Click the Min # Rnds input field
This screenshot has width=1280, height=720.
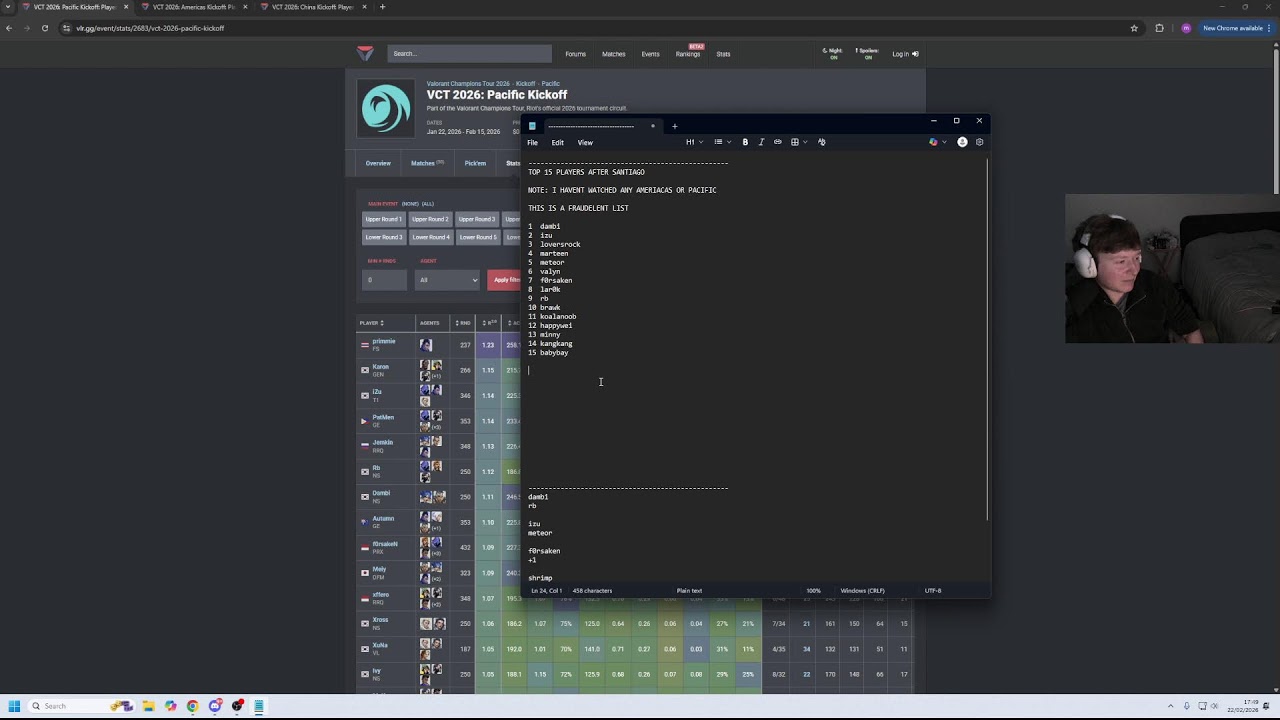[x=385, y=280]
